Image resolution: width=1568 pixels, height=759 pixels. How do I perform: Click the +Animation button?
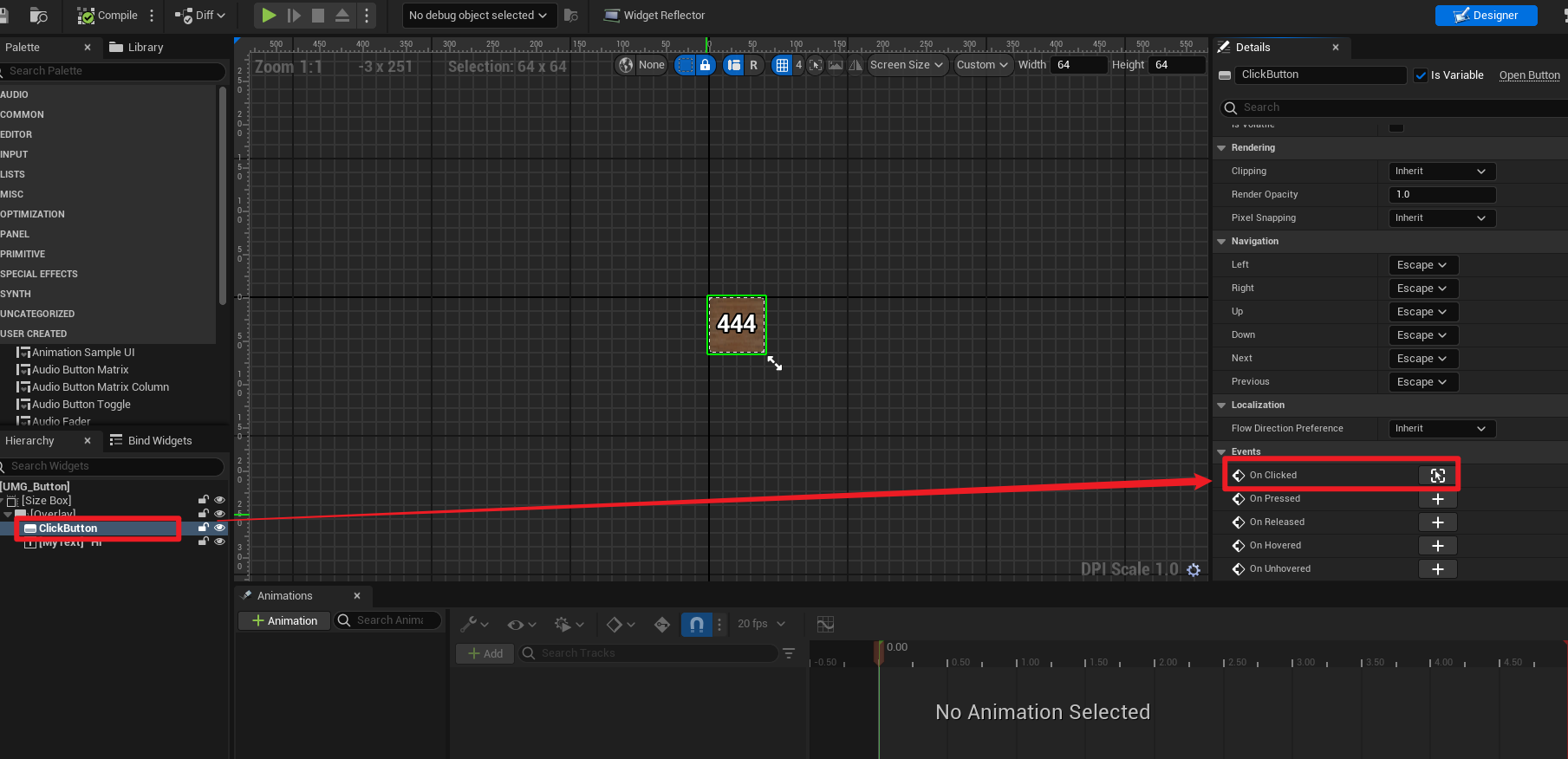pyautogui.click(x=284, y=620)
